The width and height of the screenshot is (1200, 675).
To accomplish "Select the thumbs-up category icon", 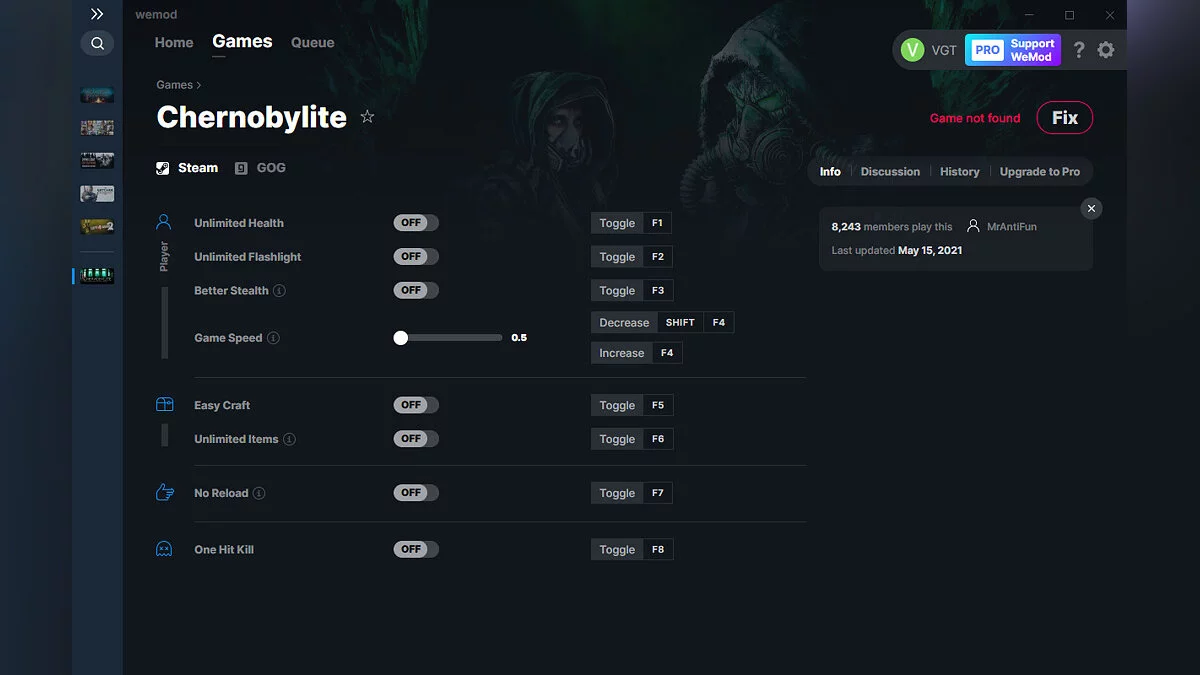I will [164, 492].
